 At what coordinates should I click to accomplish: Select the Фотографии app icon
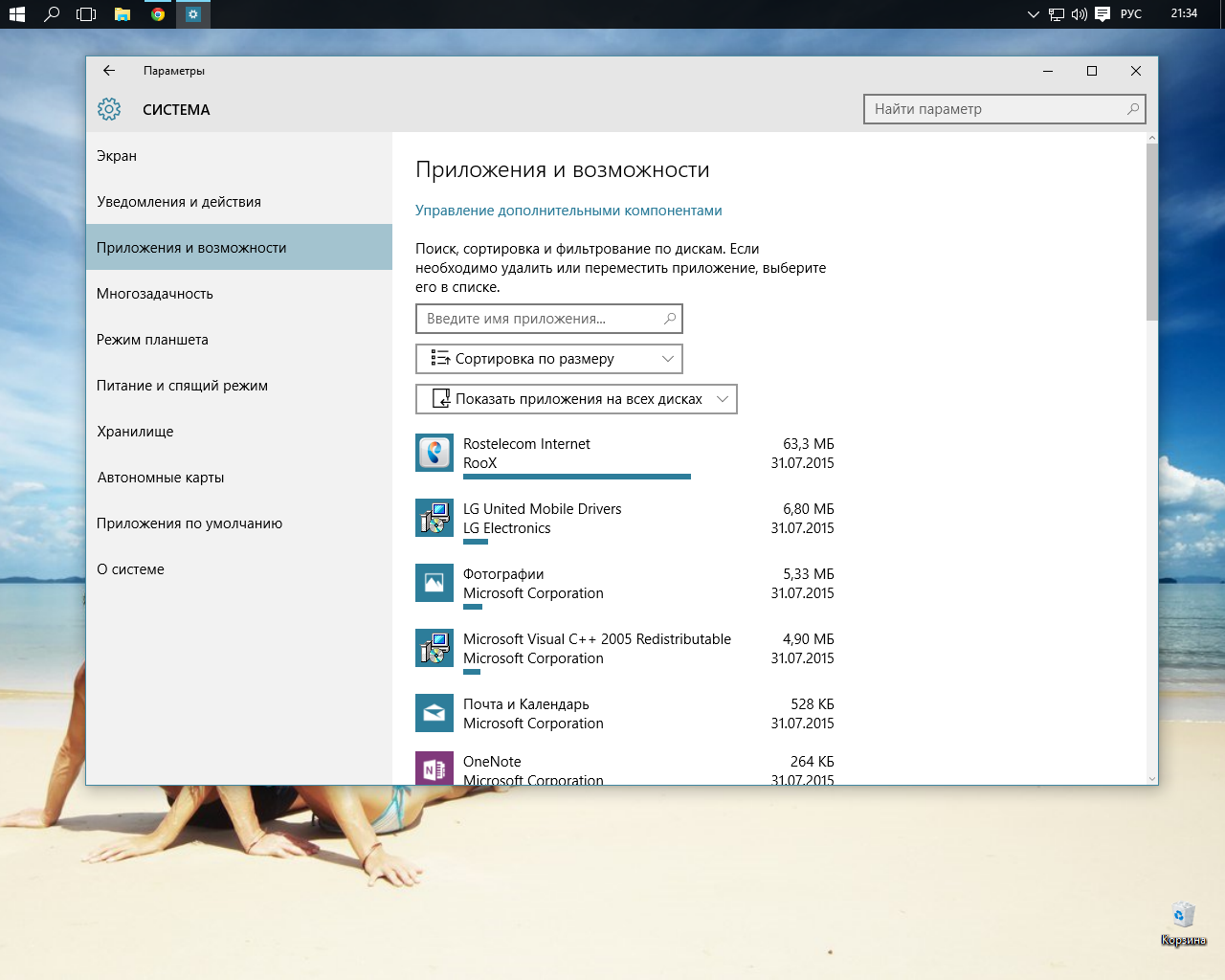click(x=434, y=583)
